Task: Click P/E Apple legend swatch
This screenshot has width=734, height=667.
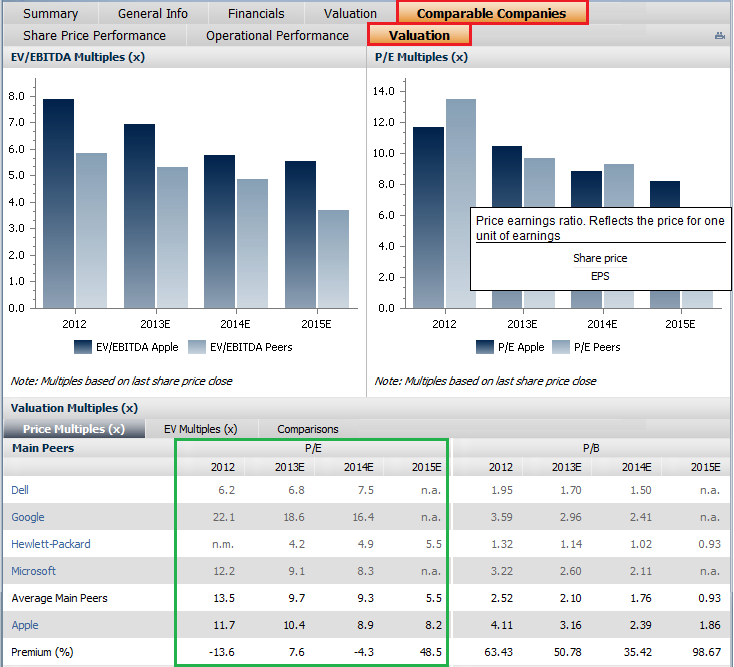Action: click(x=484, y=347)
